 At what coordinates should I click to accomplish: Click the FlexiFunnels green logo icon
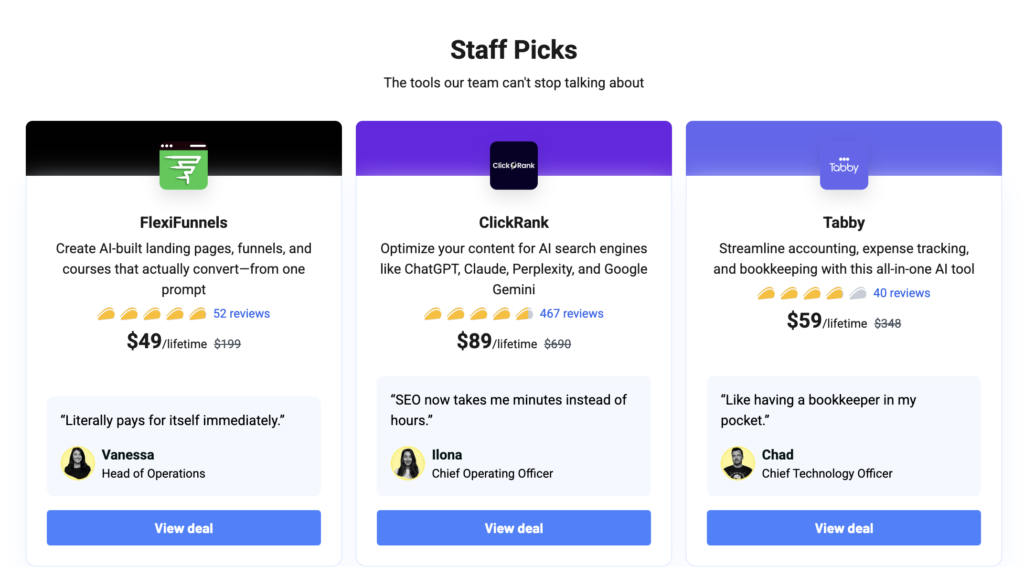pos(183,166)
